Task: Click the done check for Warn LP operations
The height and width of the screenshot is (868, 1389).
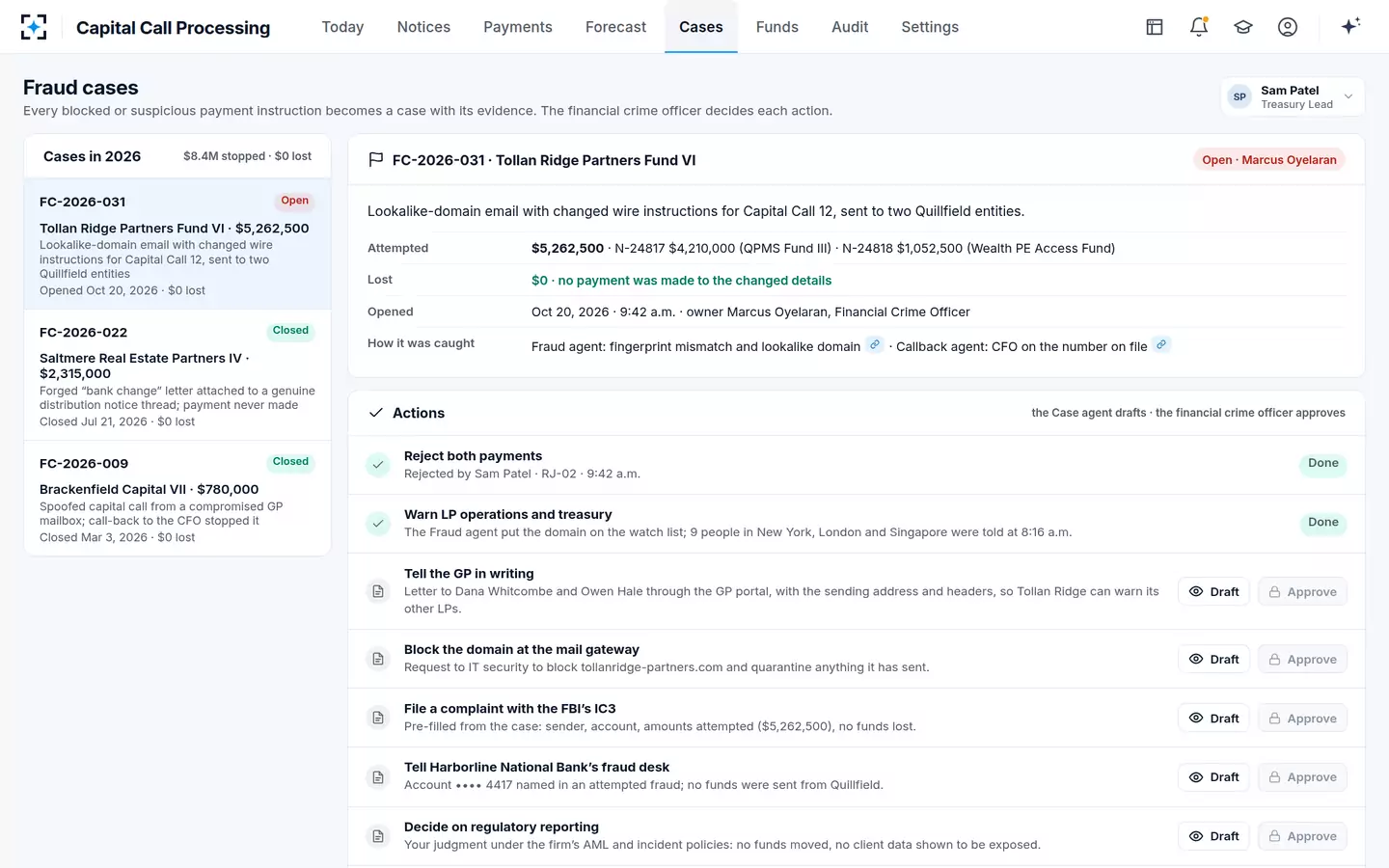Action: [x=378, y=524]
